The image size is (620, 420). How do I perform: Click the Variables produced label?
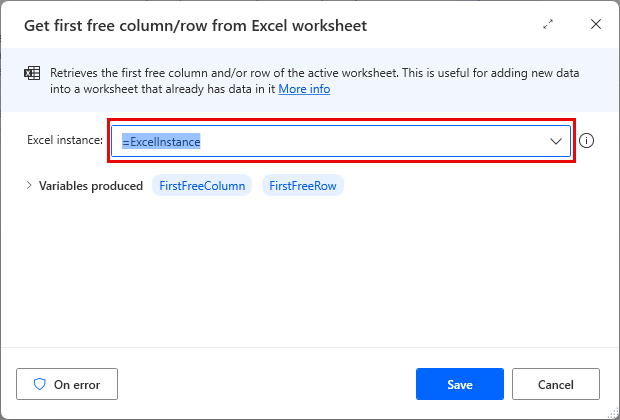[x=90, y=186]
